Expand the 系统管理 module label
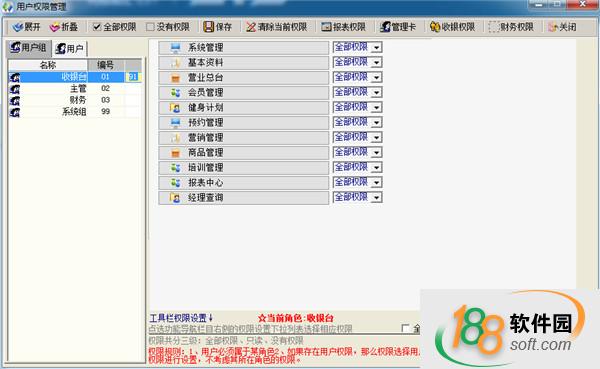This screenshot has height=369, width=600. coord(205,48)
